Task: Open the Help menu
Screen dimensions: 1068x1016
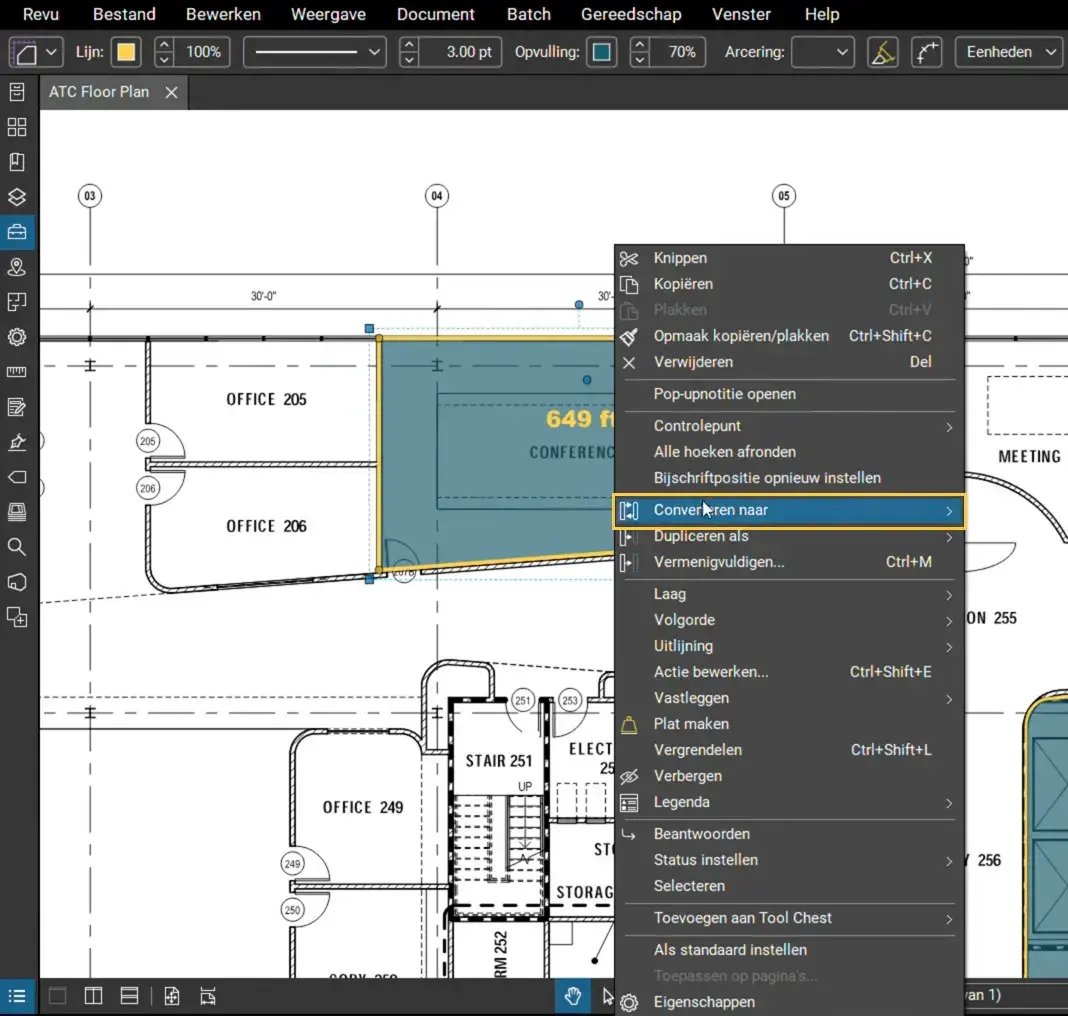Action: [822, 14]
